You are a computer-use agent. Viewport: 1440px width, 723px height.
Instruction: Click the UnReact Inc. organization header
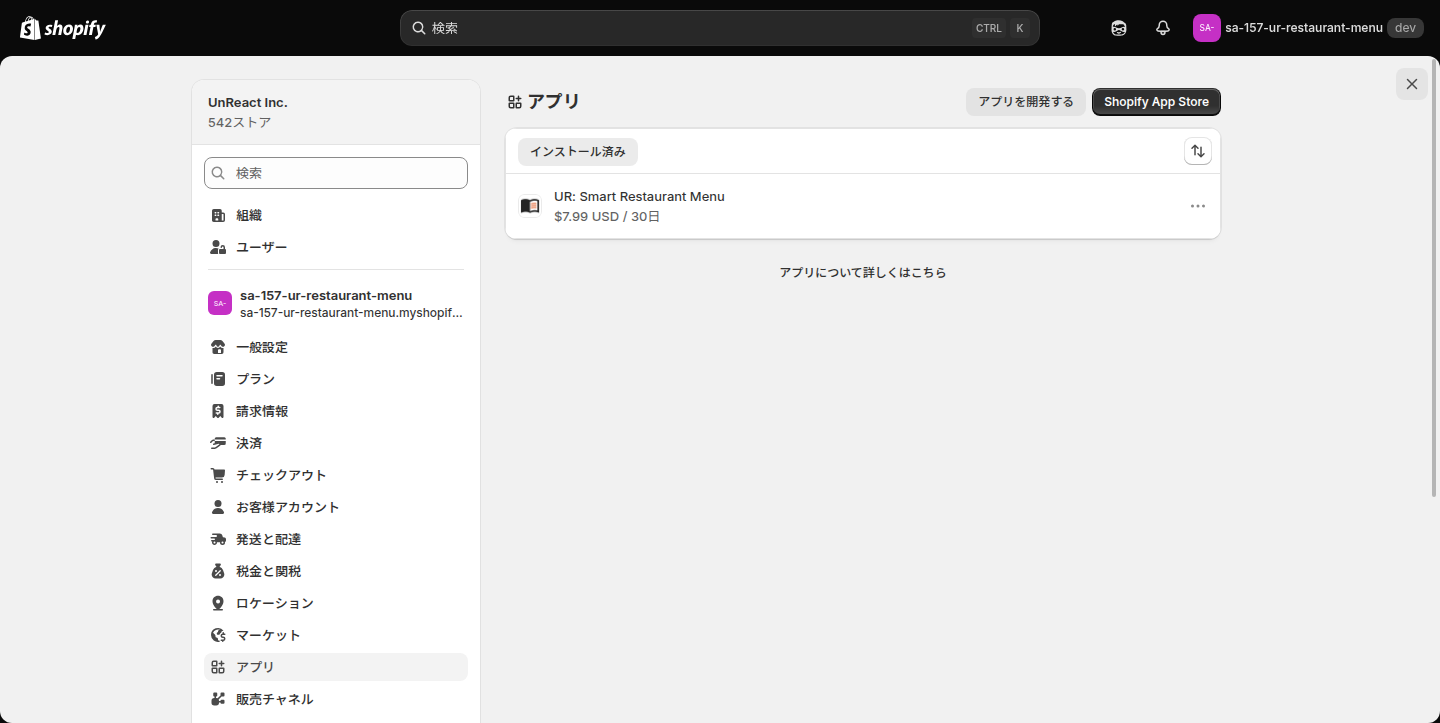coord(336,112)
